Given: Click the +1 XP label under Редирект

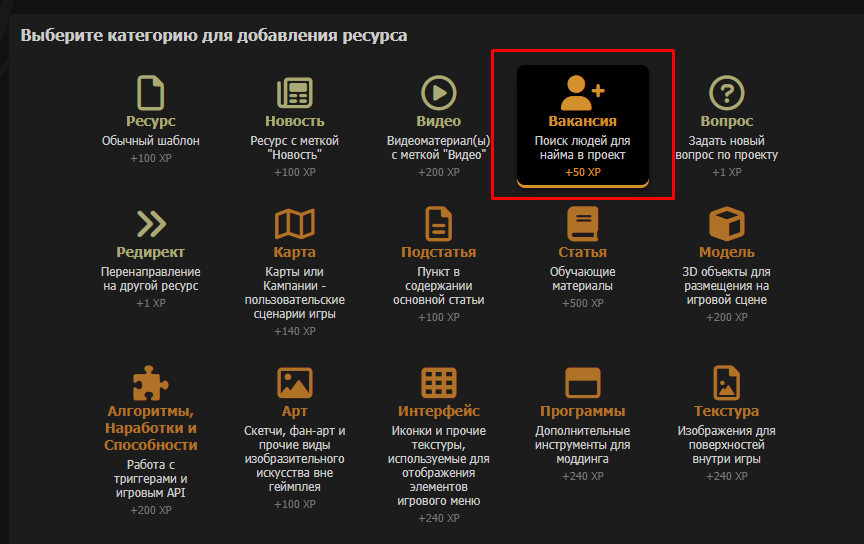Looking at the screenshot, I should click(150, 304).
